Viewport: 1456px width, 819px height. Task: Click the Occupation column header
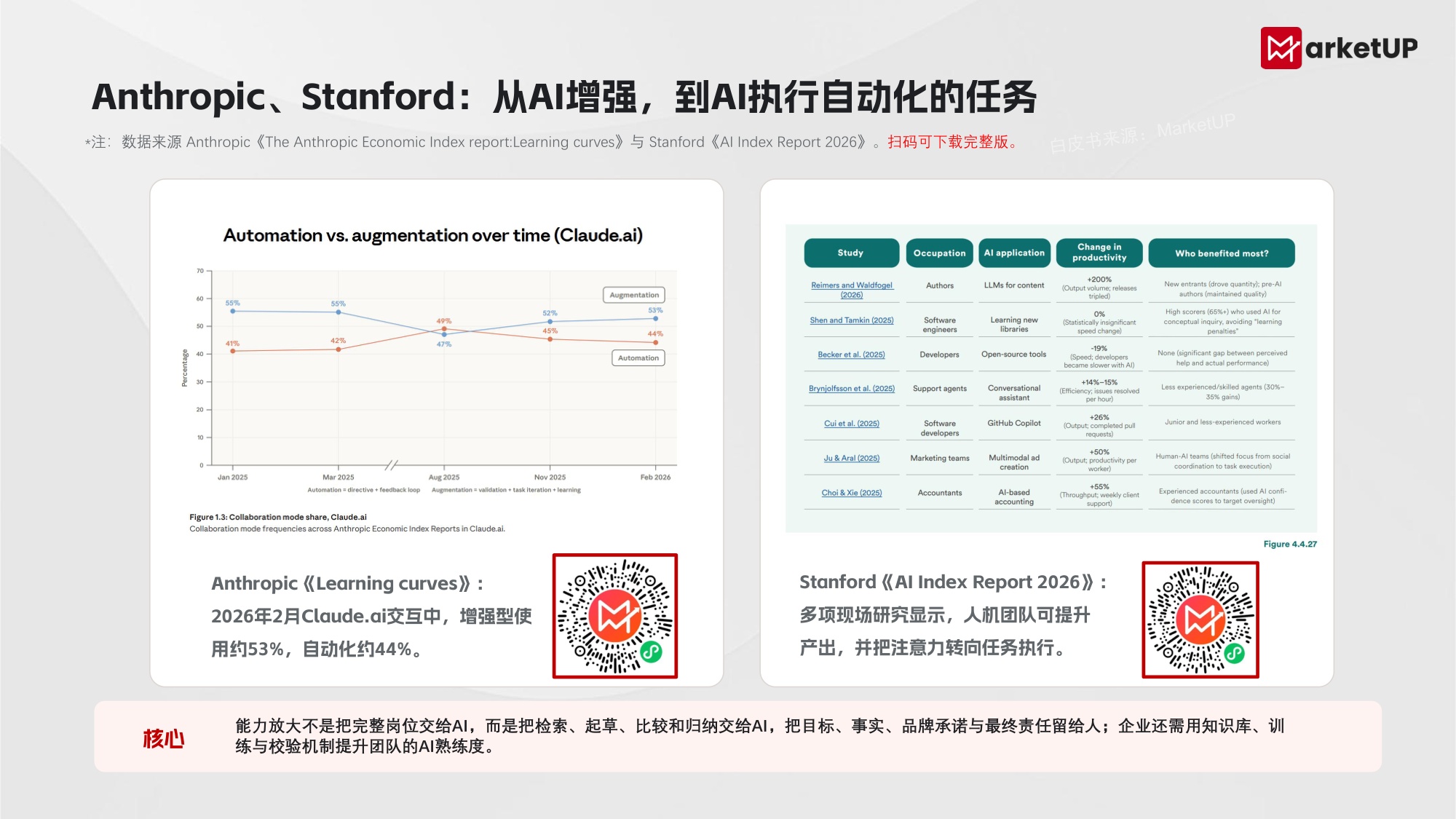click(x=939, y=253)
